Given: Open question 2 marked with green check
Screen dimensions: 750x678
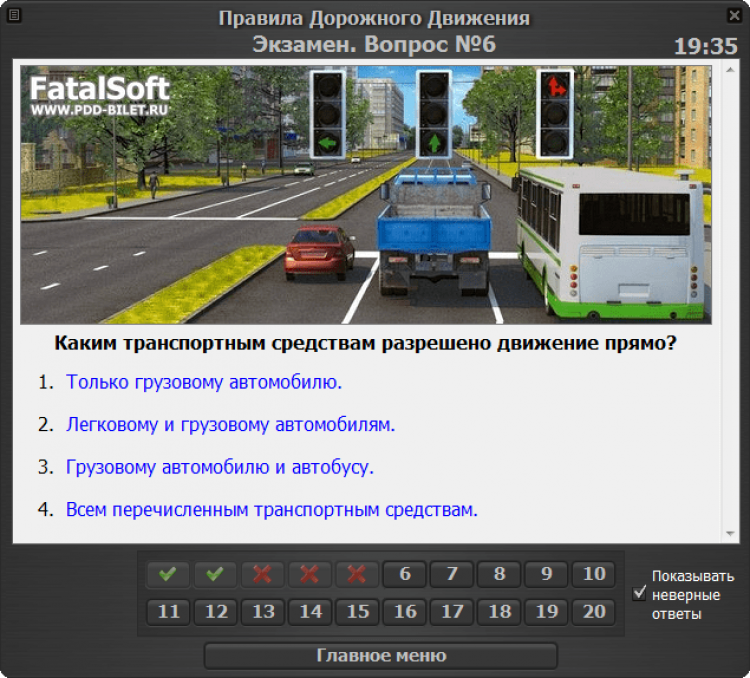Looking at the screenshot, I should (215, 574).
